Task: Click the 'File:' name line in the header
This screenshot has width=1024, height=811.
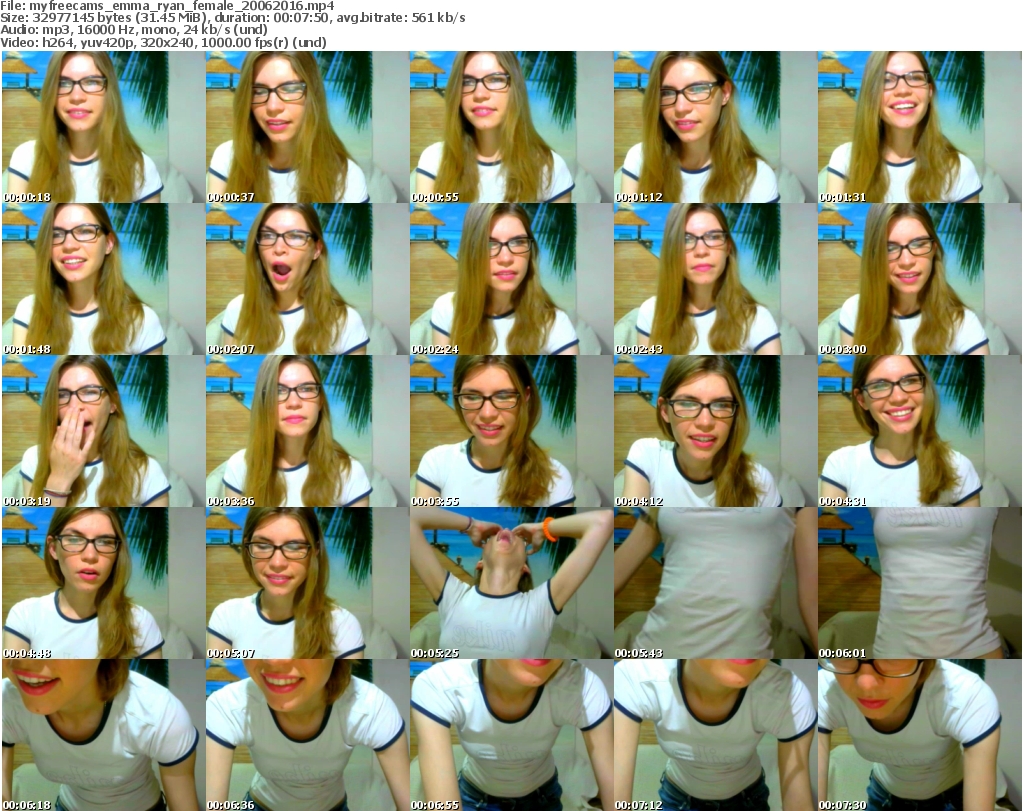Action: [x=167, y=6]
